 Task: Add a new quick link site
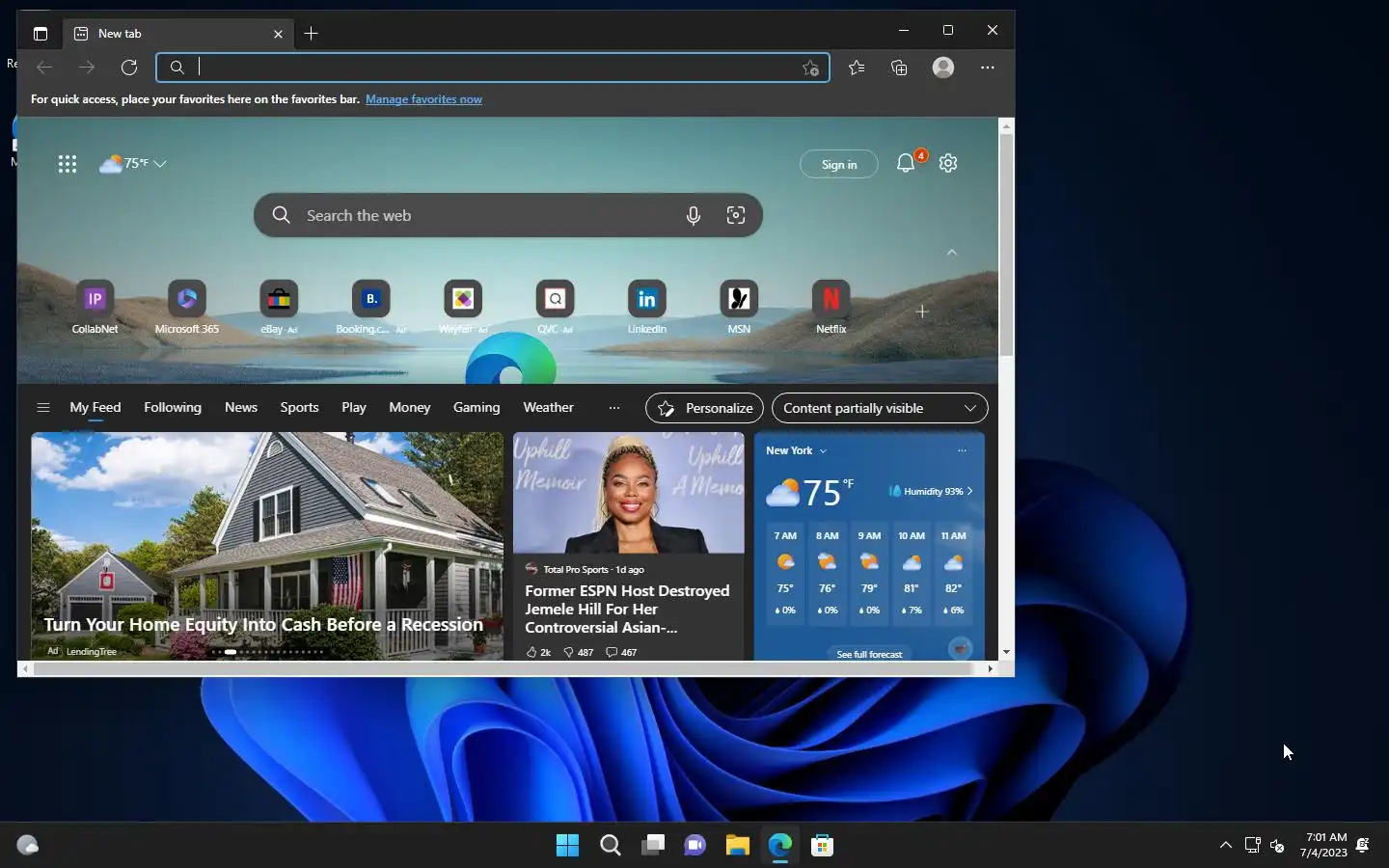click(922, 312)
